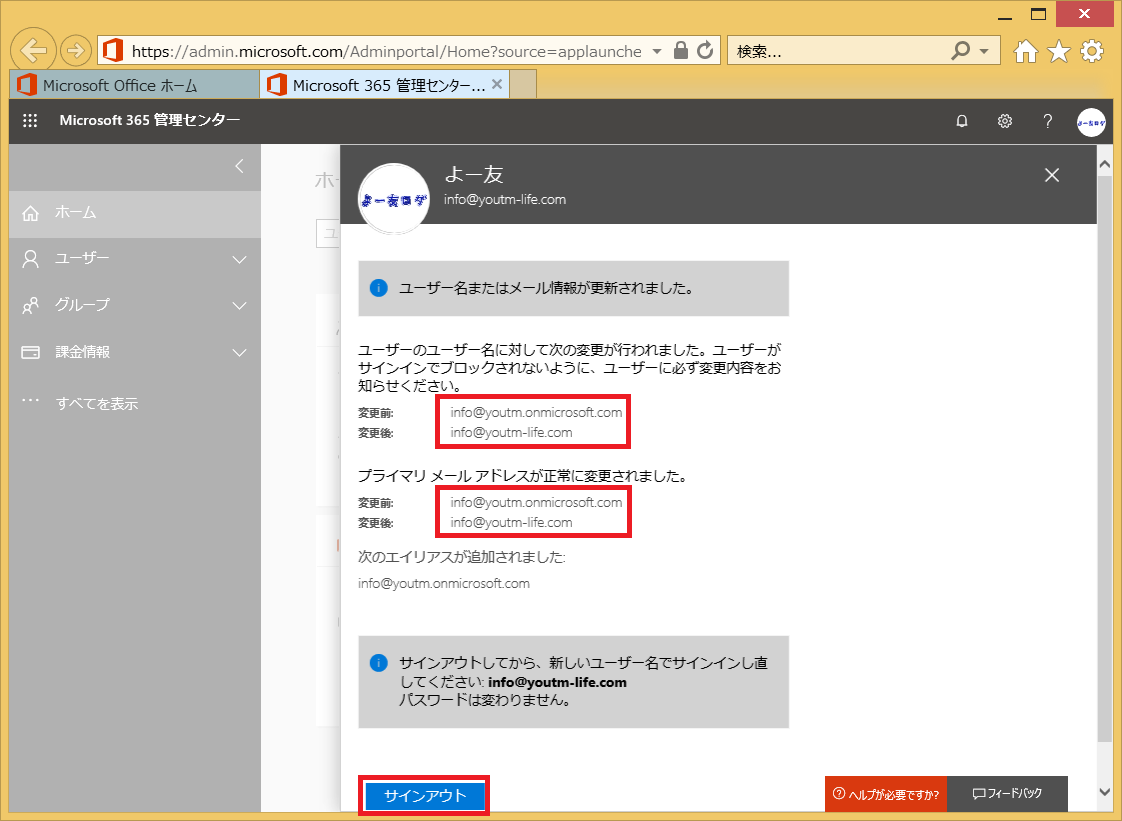Refresh the page with the reload icon
Viewport: 1122px width, 821px height.
(x=706, y=50)
